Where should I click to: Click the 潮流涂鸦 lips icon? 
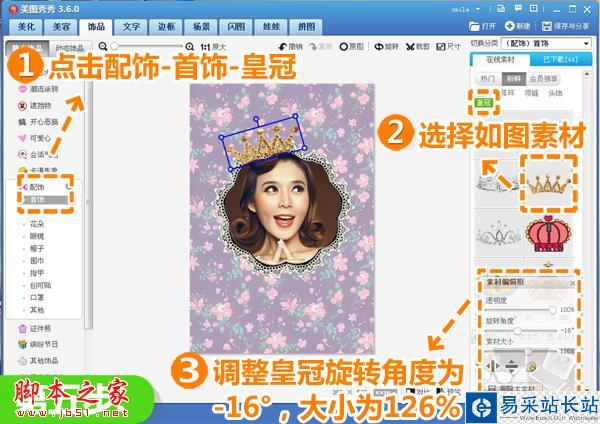(23, 89)
